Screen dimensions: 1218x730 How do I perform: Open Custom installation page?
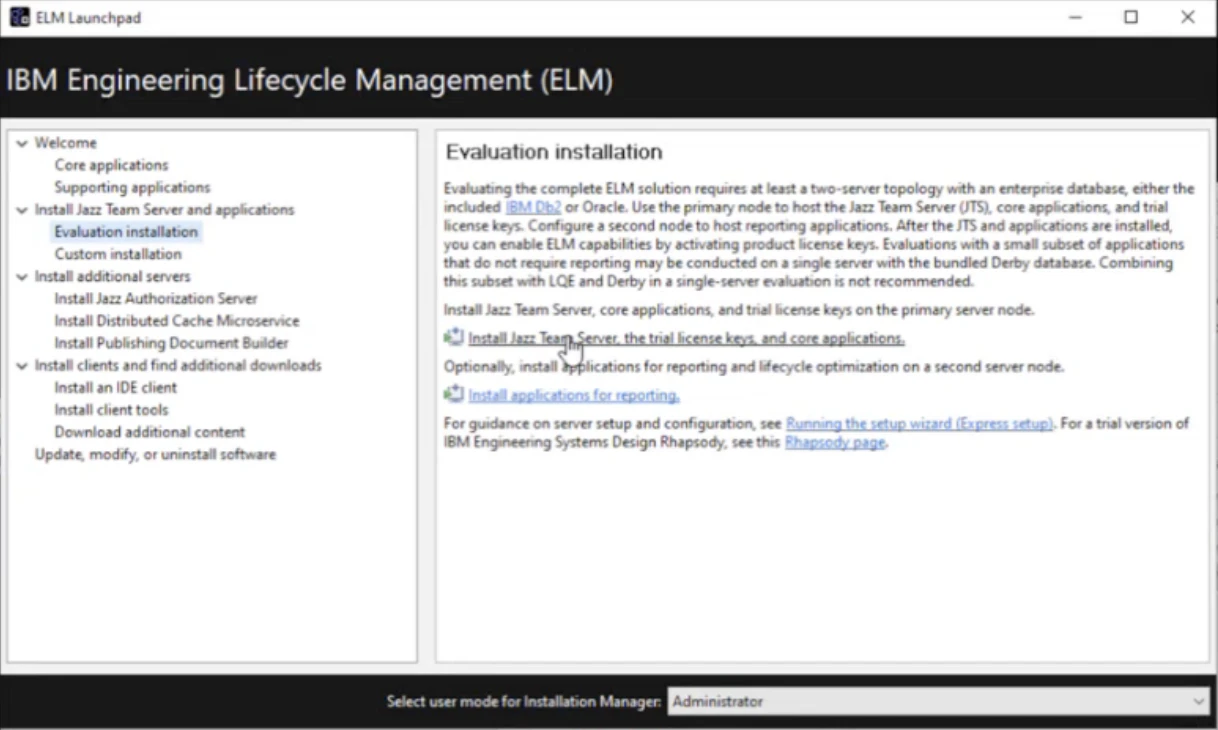(x=118, y=254)
